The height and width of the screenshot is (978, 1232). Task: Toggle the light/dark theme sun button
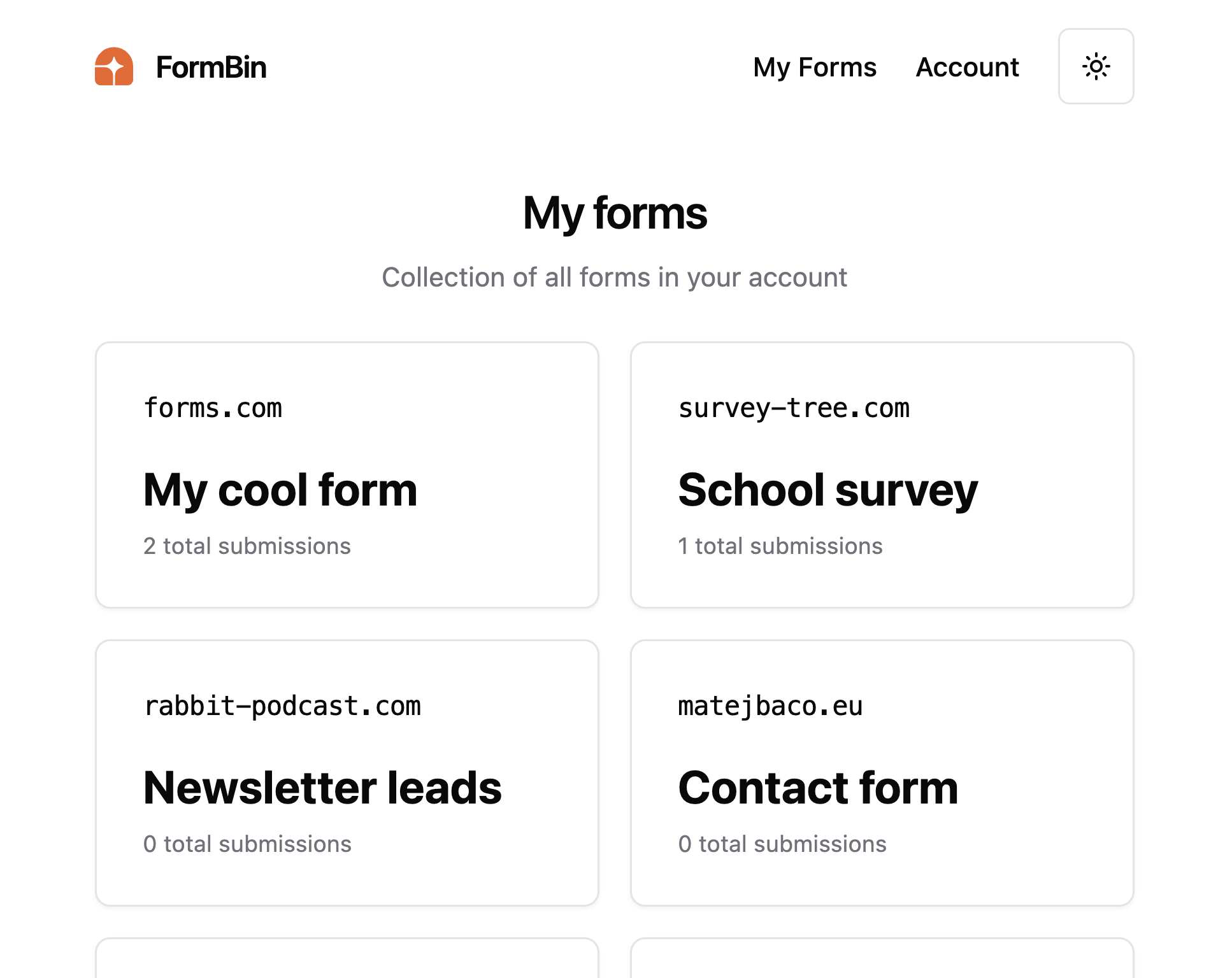click(x=1096, y=66)
